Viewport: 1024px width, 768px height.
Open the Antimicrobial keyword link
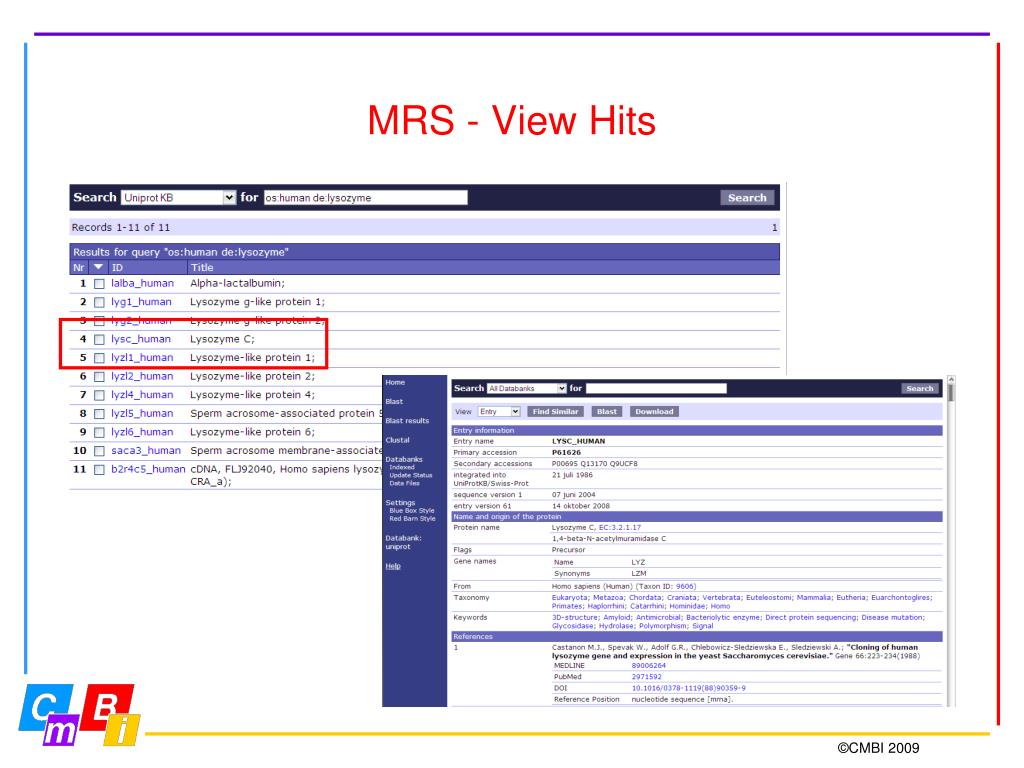pyautogui.click(x=658, y=617)
